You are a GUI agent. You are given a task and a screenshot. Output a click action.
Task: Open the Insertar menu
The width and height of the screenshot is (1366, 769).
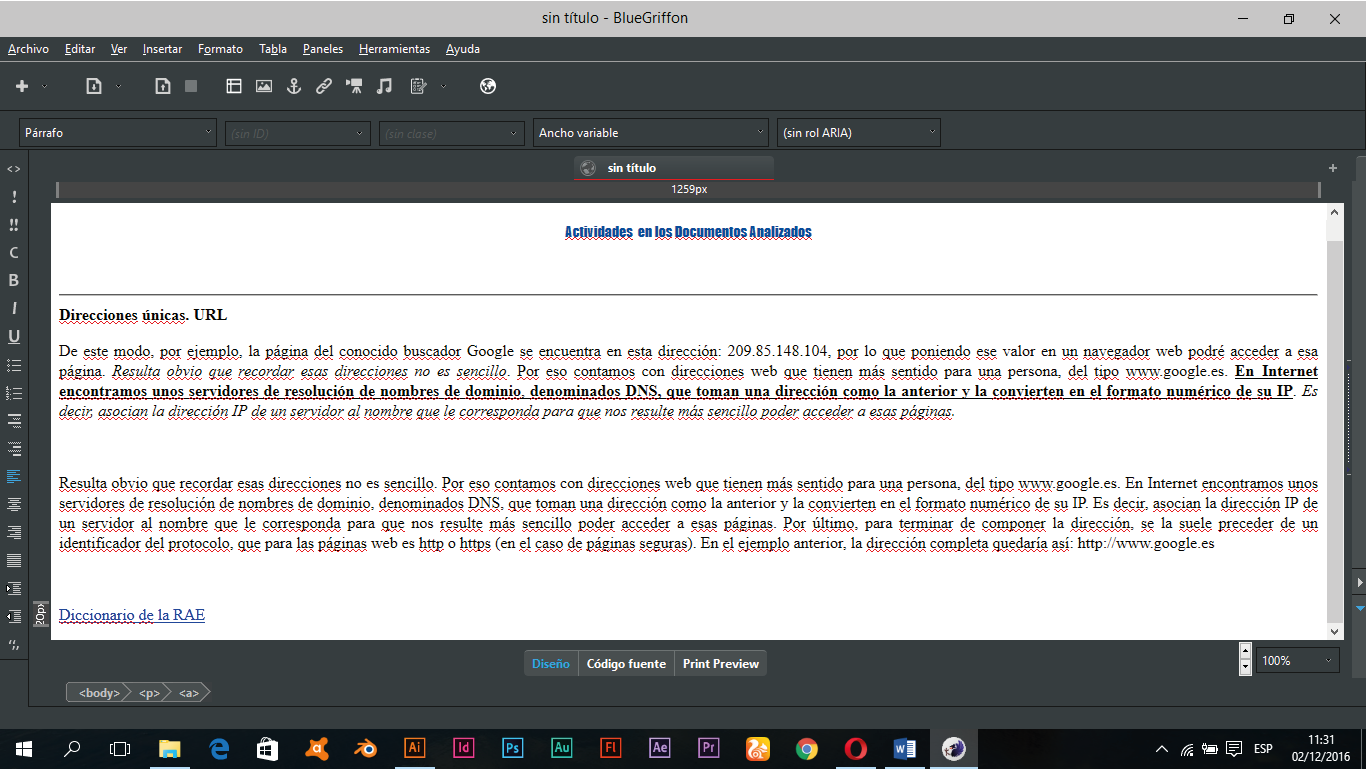point(162,49)
